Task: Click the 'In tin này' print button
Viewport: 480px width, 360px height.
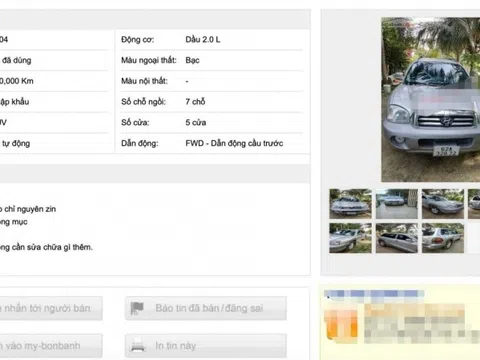Action: click(x=206, y=346)
